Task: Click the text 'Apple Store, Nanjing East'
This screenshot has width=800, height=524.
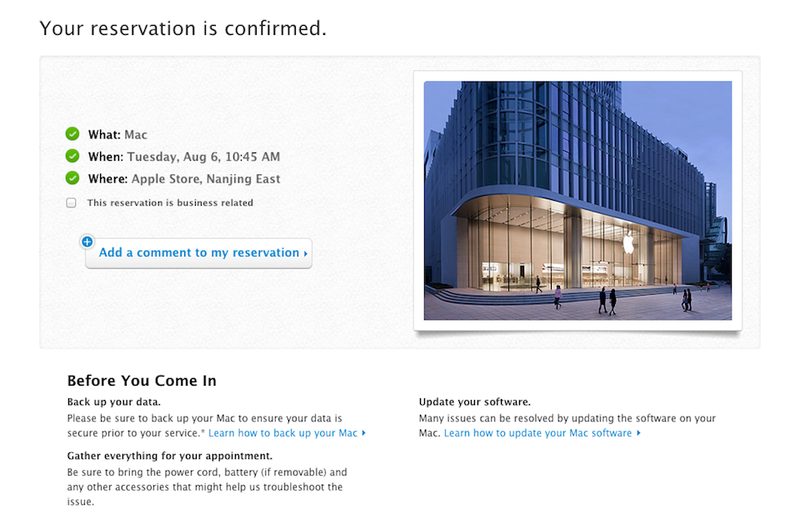Action: (x=206, y=179)
